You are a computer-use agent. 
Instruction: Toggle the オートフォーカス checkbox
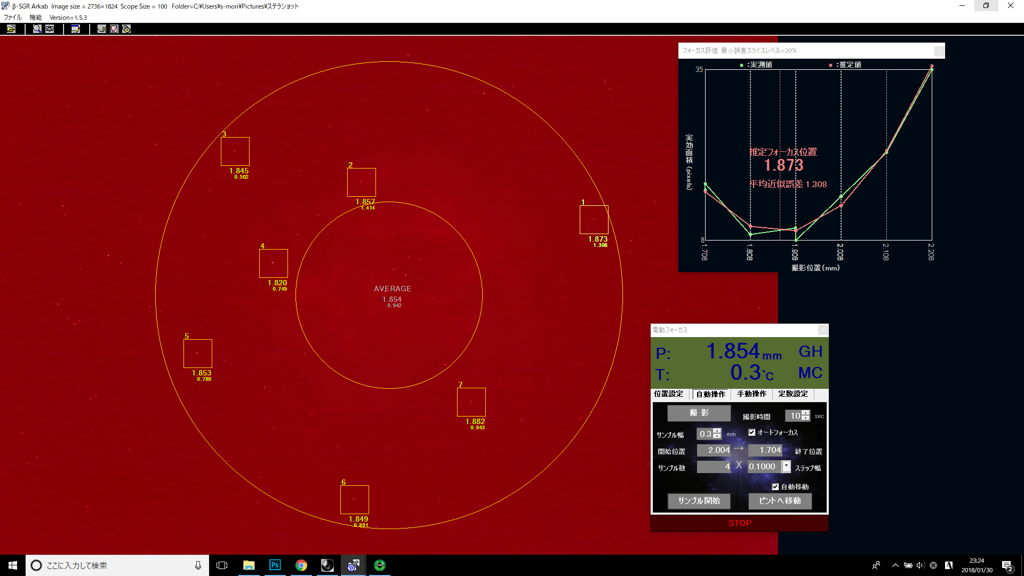coord(752,433)
